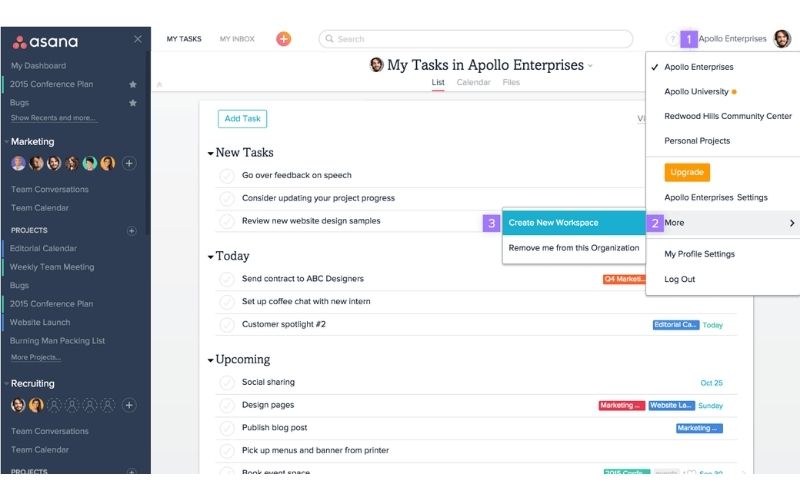Viewport: 800px width, 500px height.
Task: Click the user profile avatar at top right
Action: (782, 39)
